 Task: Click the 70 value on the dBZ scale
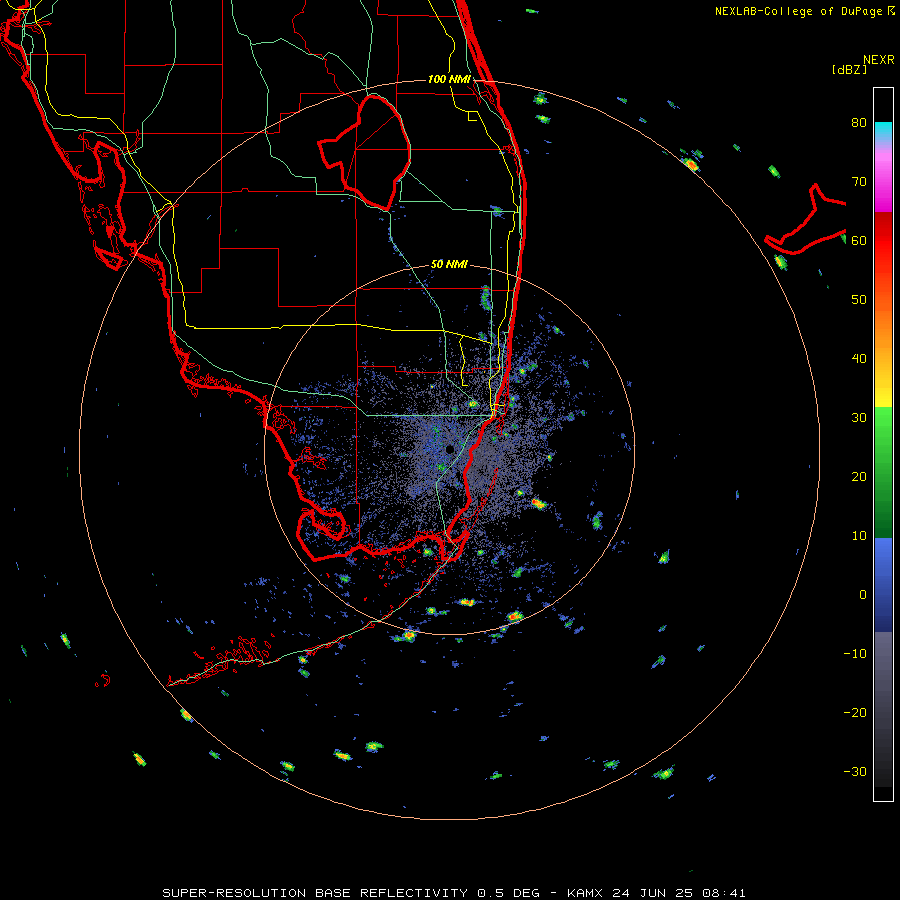[x=859, y=181]
